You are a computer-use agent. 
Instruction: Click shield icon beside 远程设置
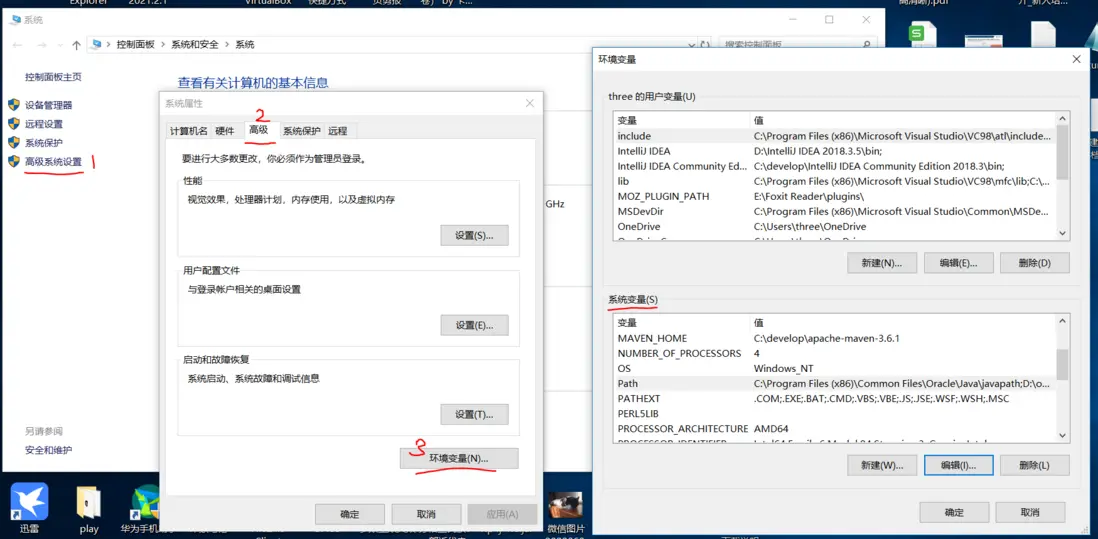click(x=13, y=124)
